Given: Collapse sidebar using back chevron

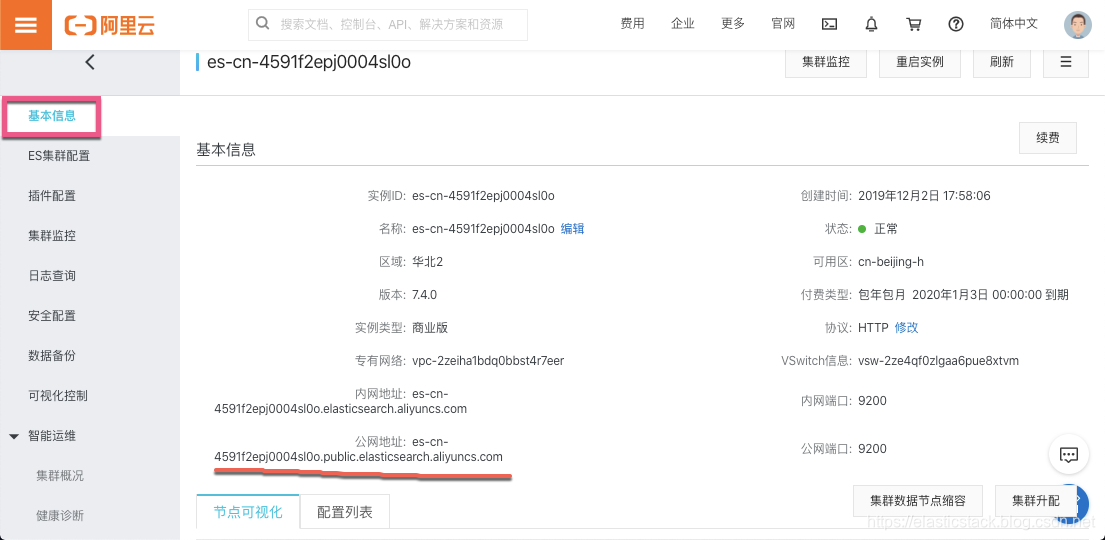Looking at the screenshot, I should click(x=89, y=62).
